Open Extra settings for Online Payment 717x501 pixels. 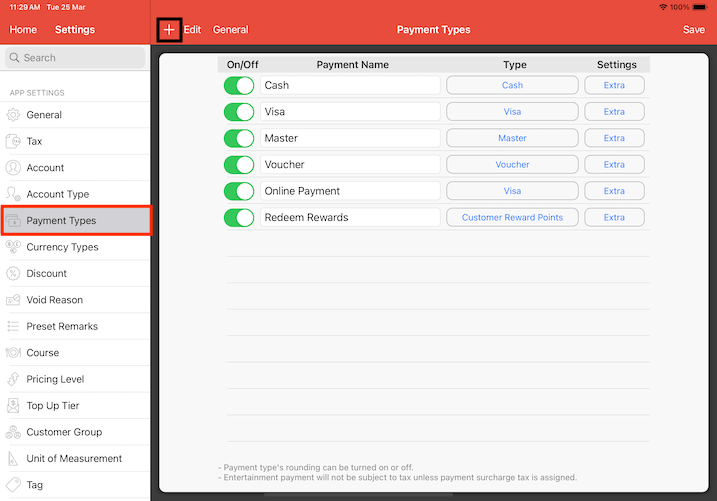(x=614, y=191)
